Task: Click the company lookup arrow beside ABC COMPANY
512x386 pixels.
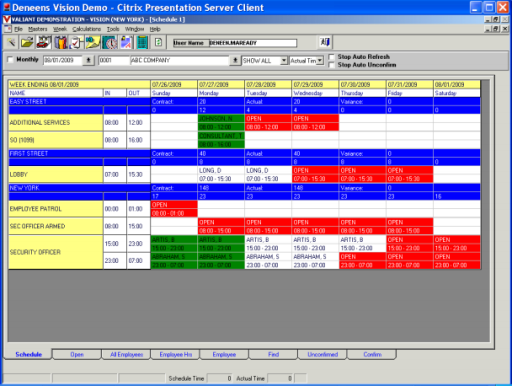Action: pos(235,60)
